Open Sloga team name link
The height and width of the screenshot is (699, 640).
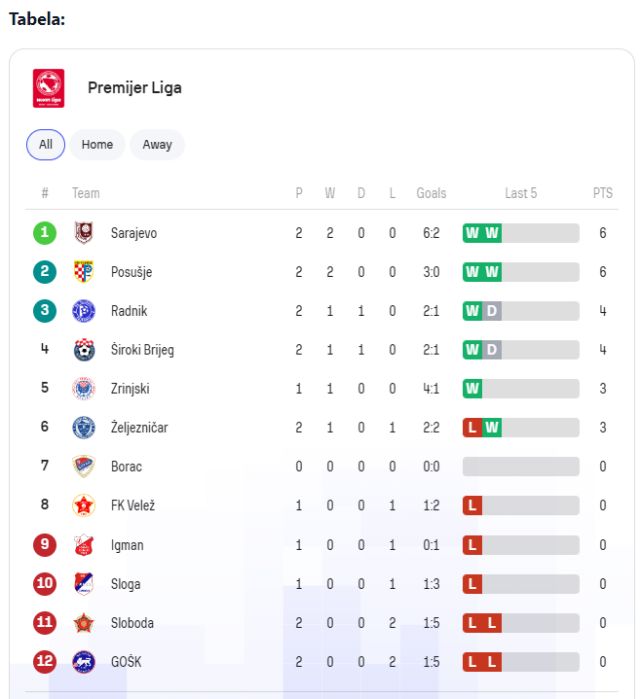point(126,584)
